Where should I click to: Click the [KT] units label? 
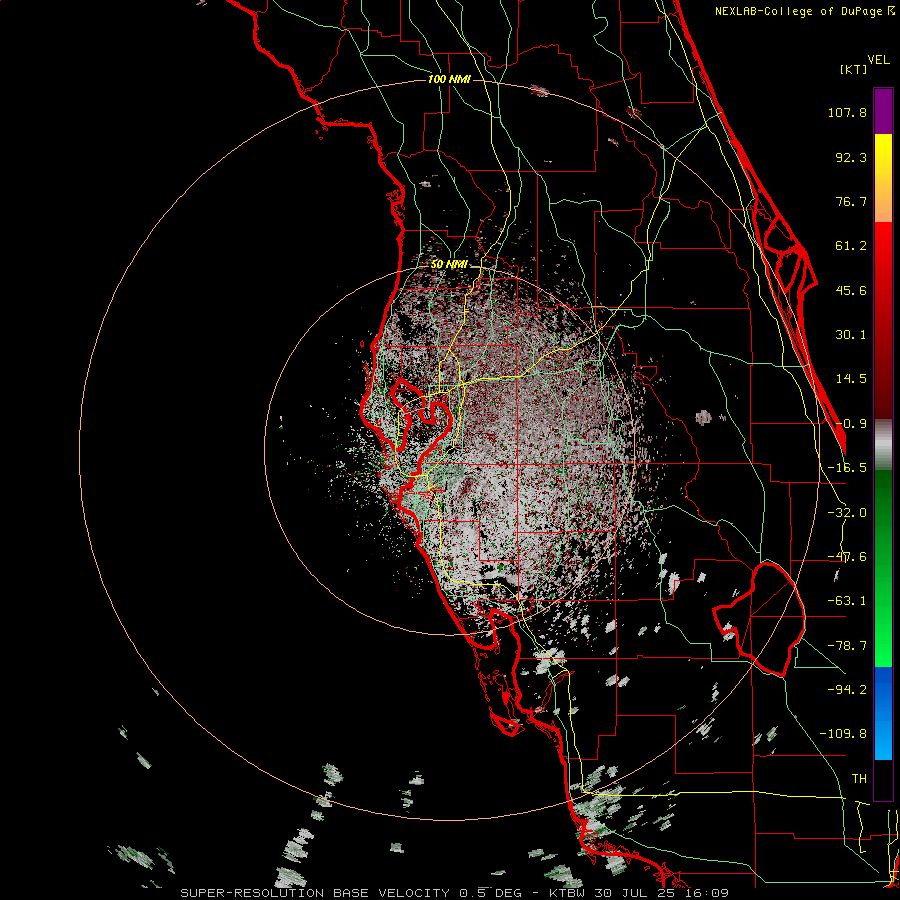[x=854, y=69]
